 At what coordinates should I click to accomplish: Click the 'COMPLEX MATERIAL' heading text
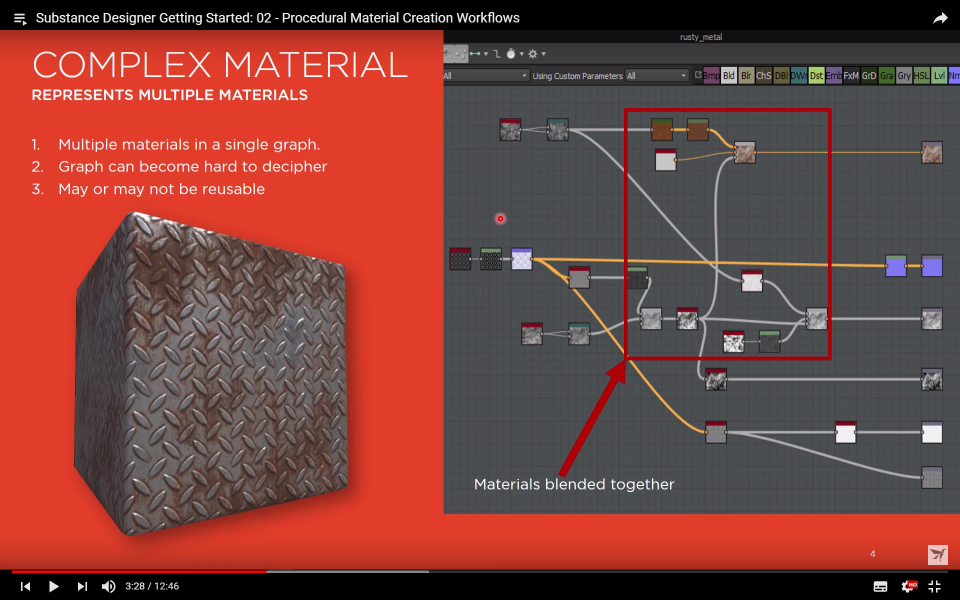pos(220,64)
